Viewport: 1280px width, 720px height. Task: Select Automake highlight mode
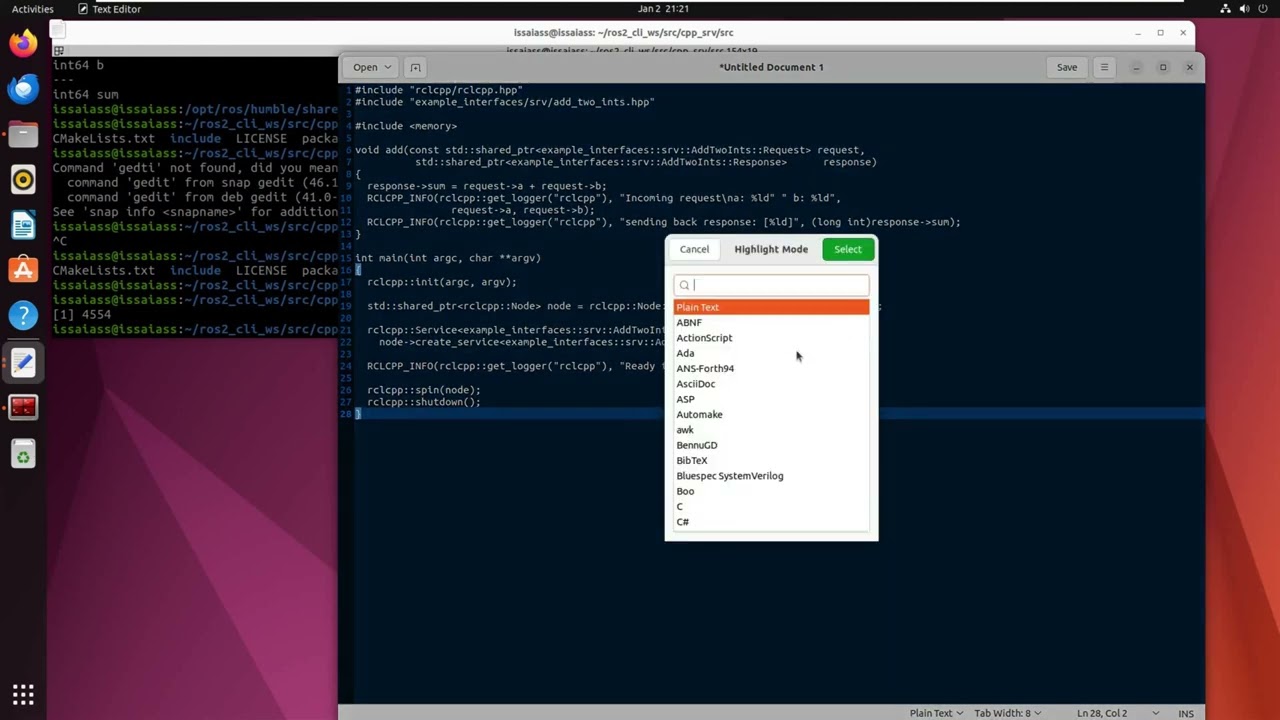pyautogui.click(x=771, y=414)
